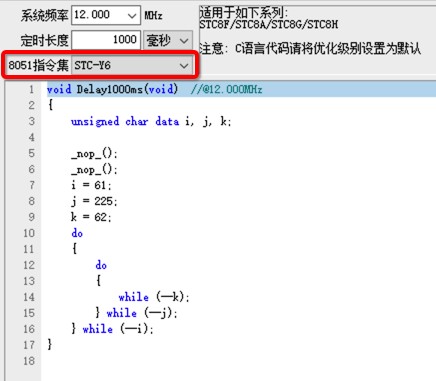Click the line '} while (--i);'
This screenshot has height=381, width=436.
pos(112,329)
